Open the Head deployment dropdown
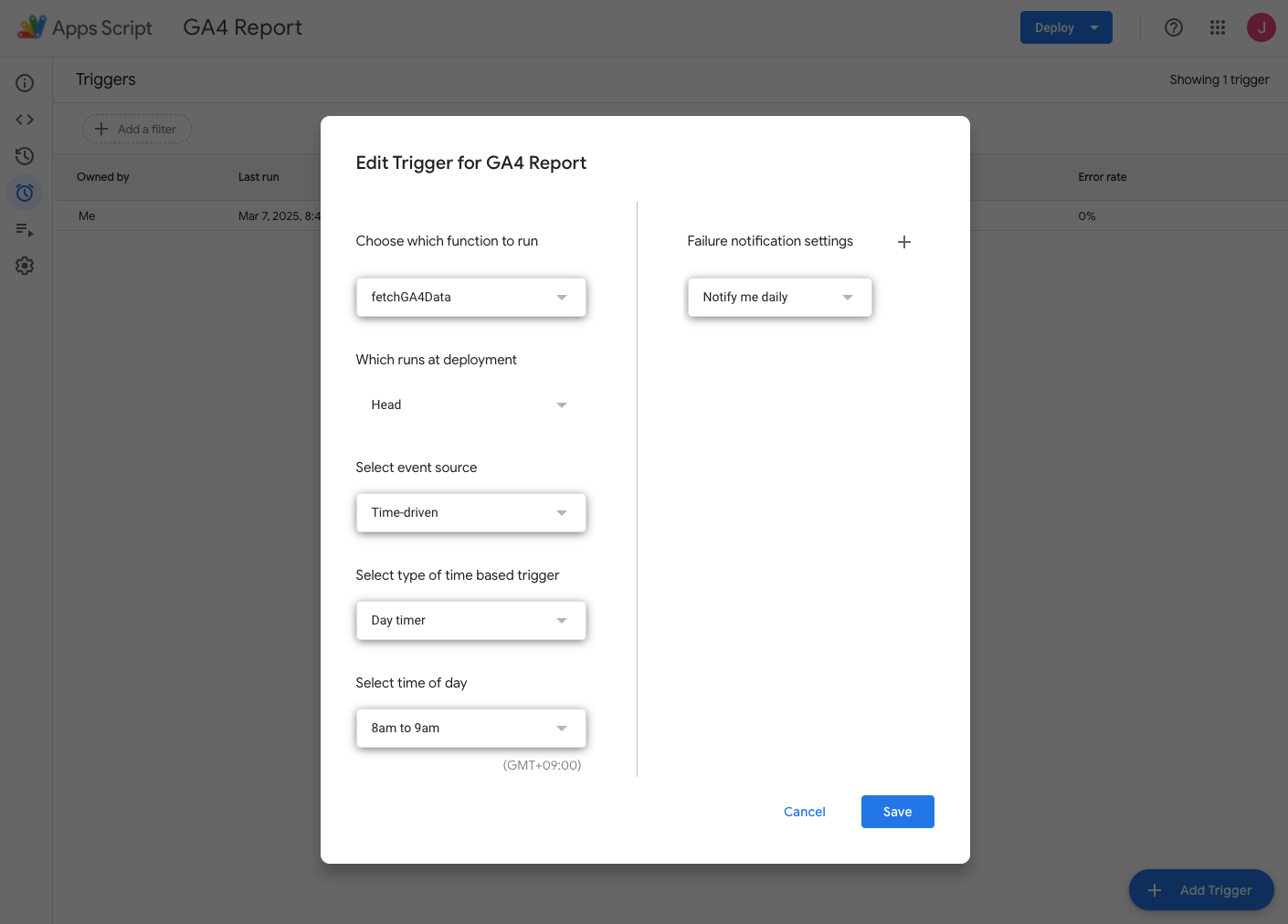 pyautogui.click(x=470, y=405)
